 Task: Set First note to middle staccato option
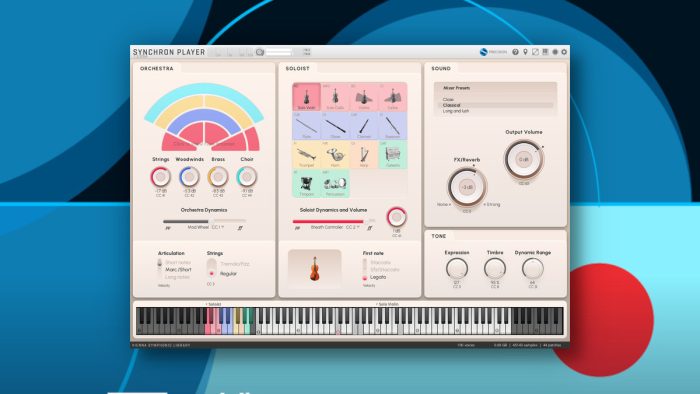[384, 270]
